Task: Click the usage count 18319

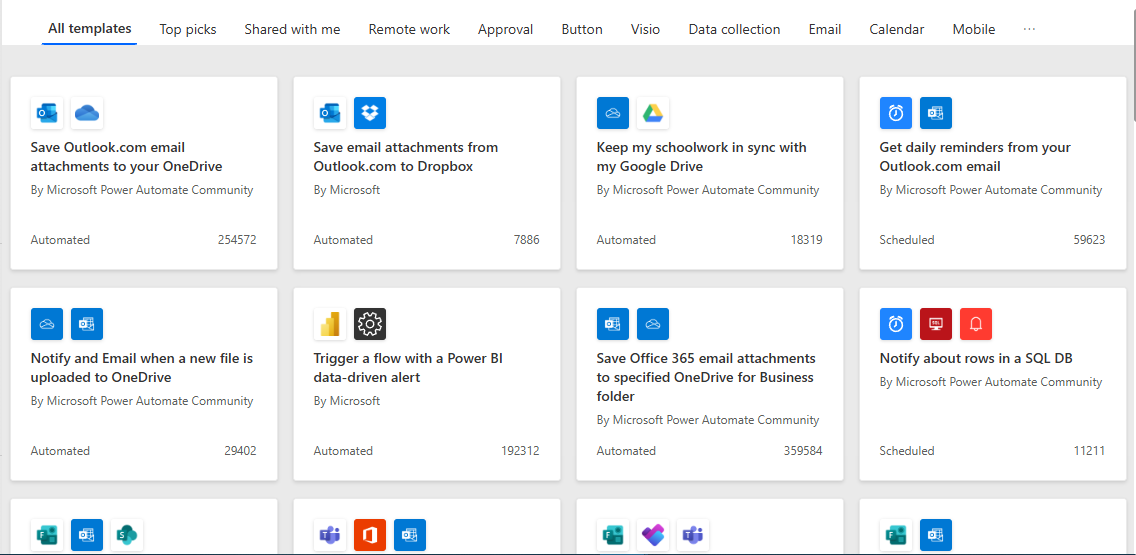Action: (806, 240)
